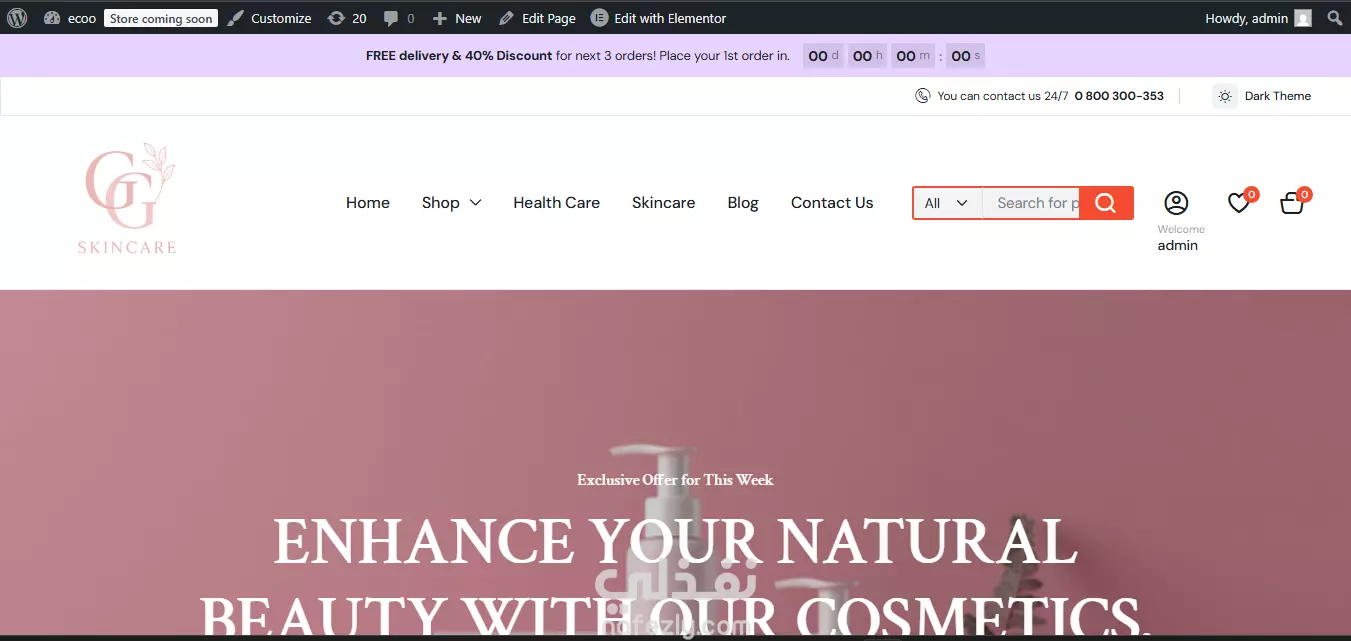Open the wishlist heart icon

coord(1239,203)
